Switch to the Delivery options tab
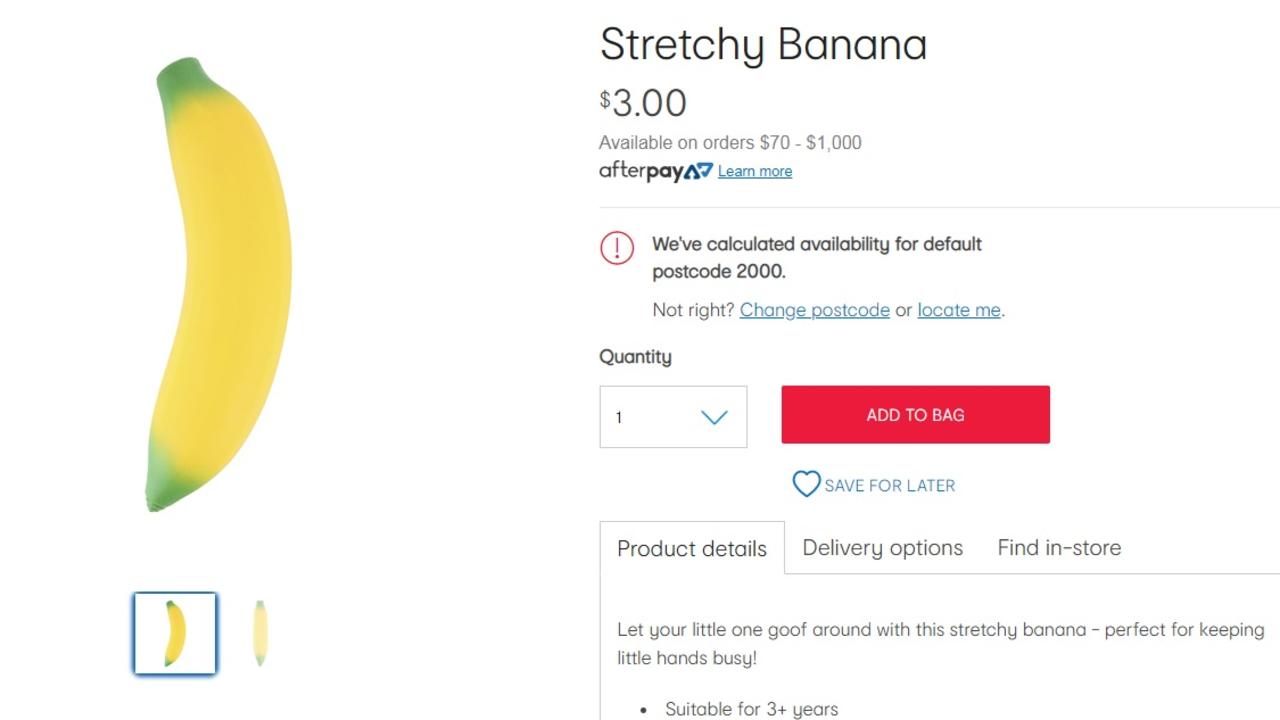 click(x=883, y=548)
